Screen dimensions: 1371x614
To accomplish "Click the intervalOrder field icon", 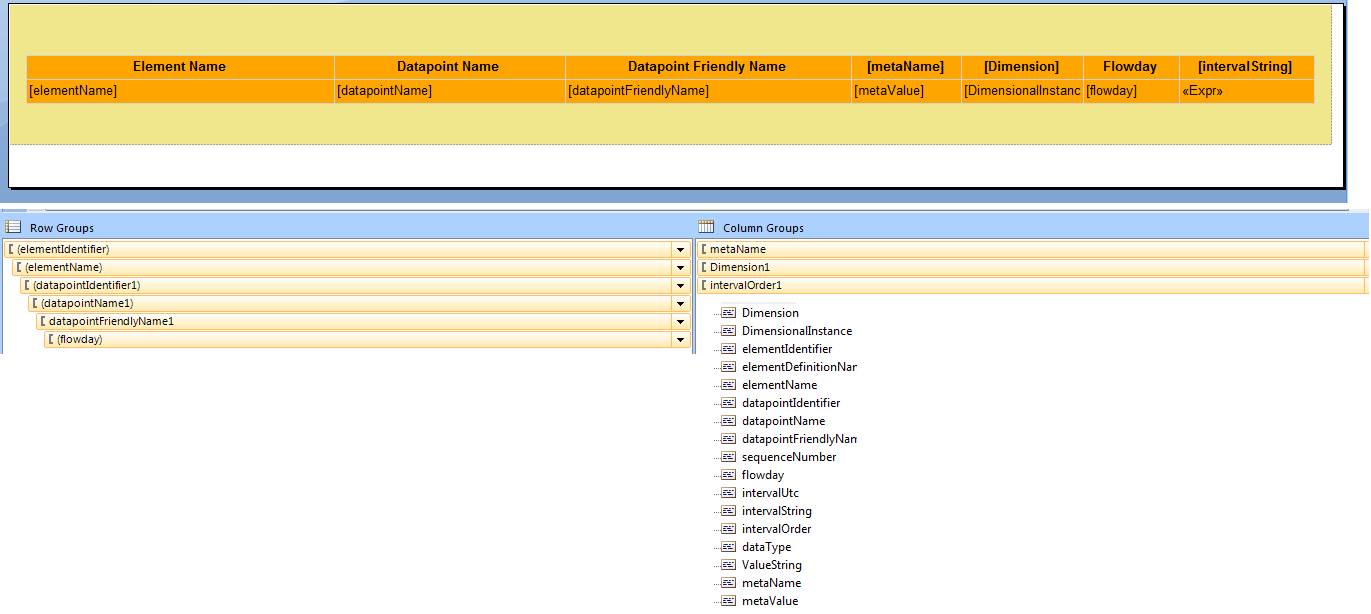I will click(x=728, y=529).
